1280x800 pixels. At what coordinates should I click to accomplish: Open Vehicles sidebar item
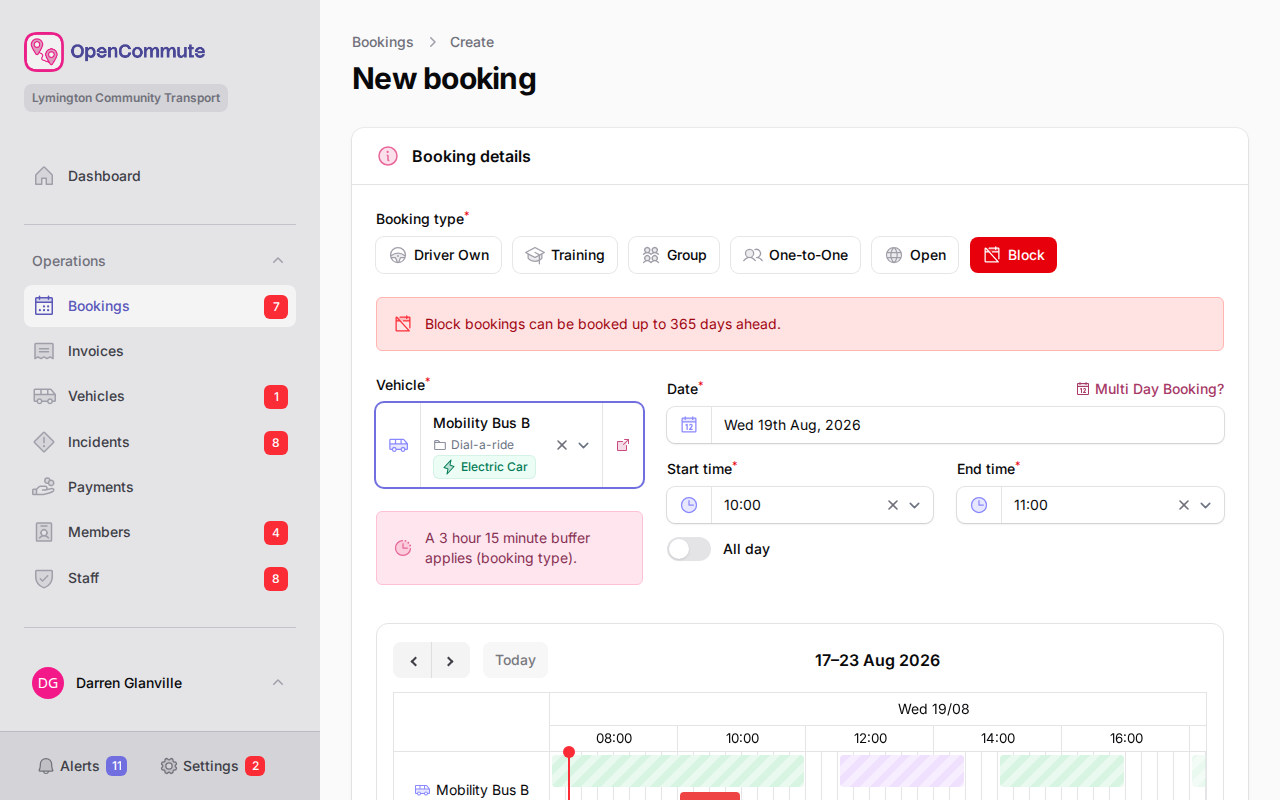[x=160, y=396]
